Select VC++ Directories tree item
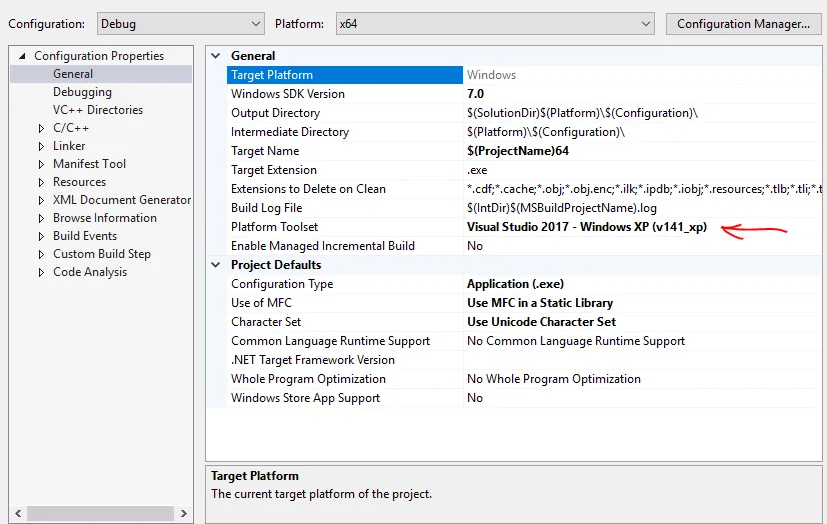 97,110
